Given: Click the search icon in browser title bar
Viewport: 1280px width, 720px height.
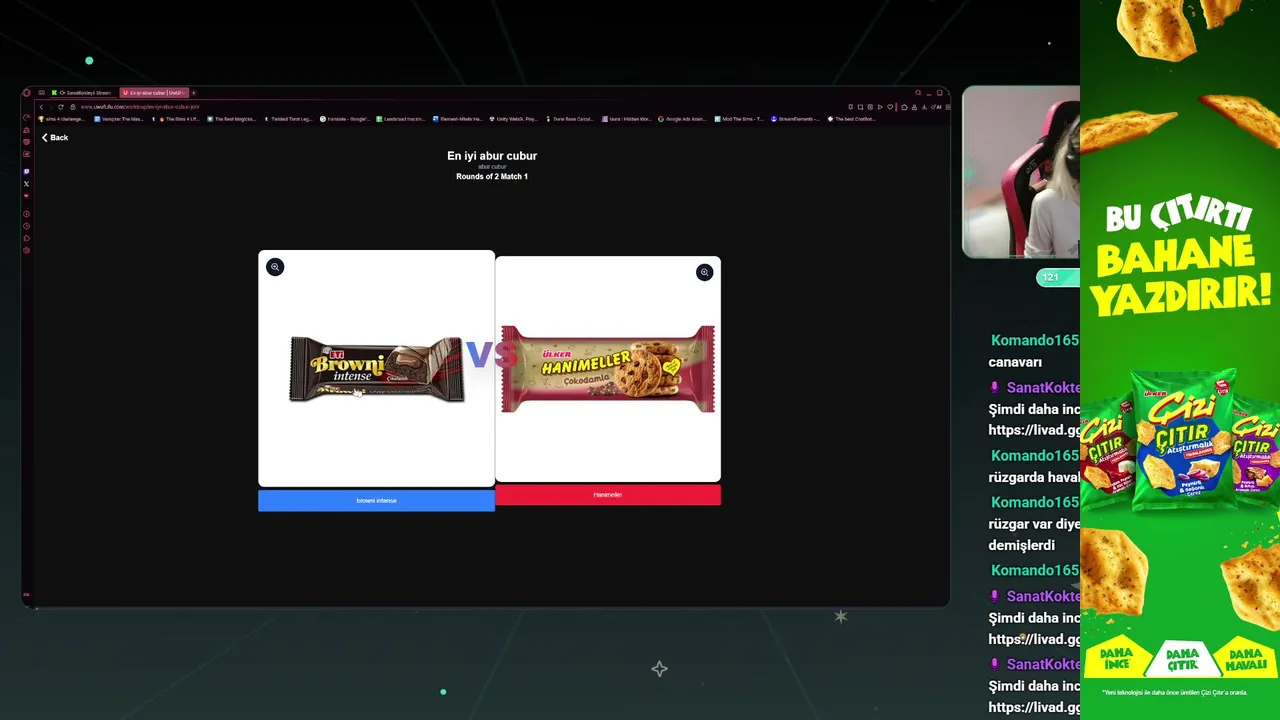Looking at the screenshot, I should [x=918, y=93].
